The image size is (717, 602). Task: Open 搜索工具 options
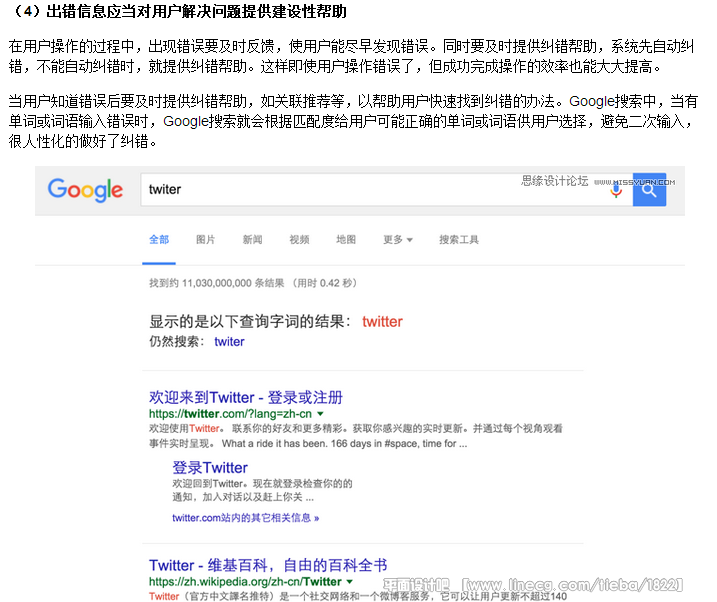[x=459, y=240]
